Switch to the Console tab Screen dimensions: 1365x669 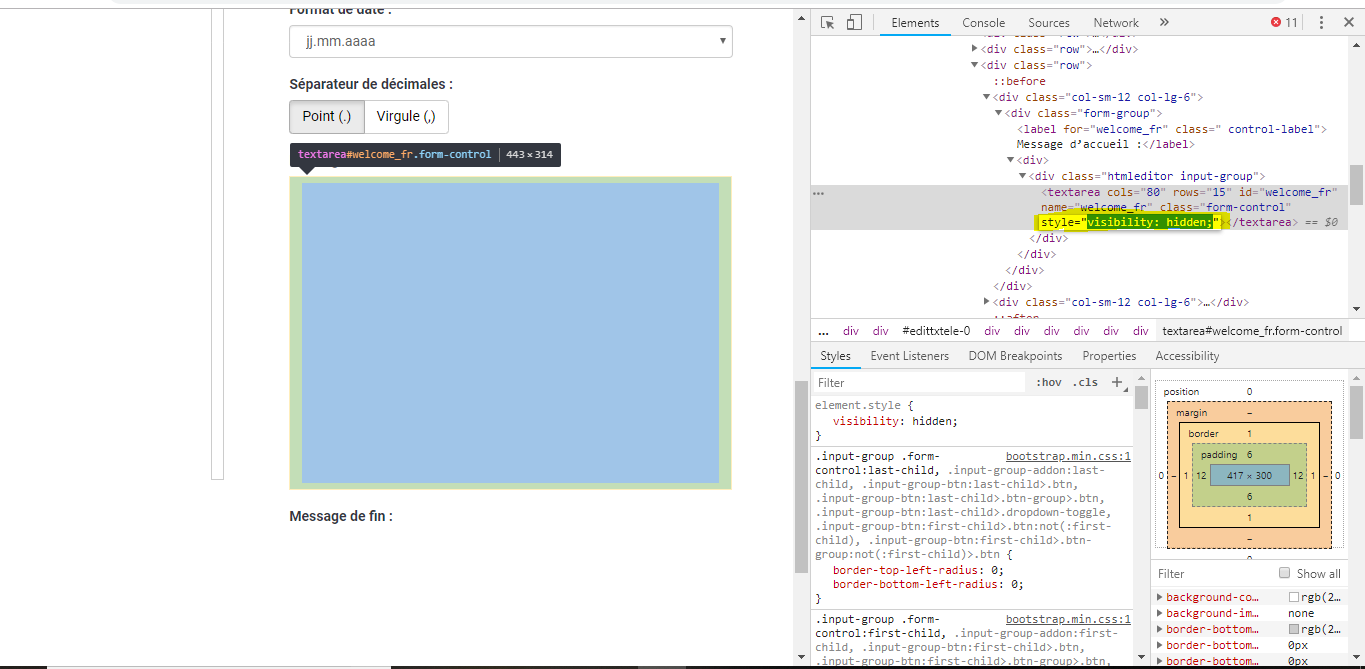pos(983,22)
